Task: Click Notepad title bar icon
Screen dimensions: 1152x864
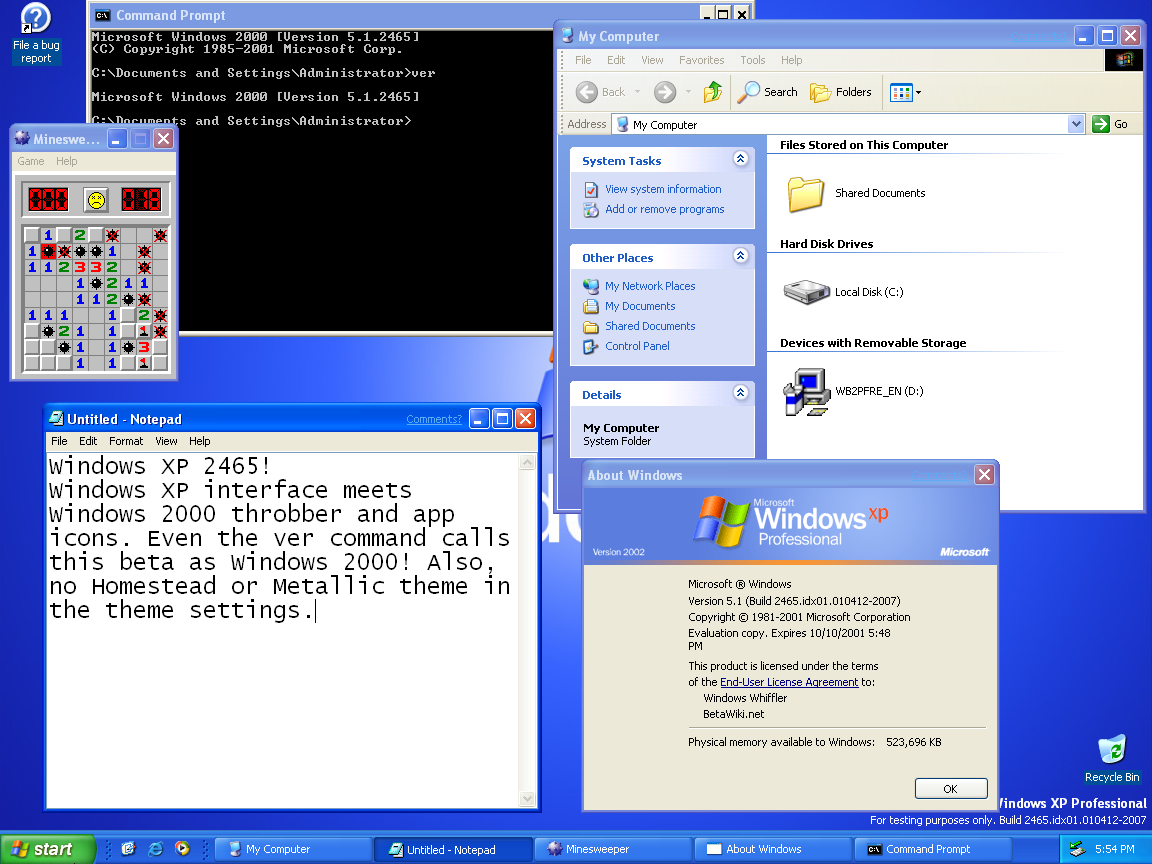Action: [x=56, y=419]
